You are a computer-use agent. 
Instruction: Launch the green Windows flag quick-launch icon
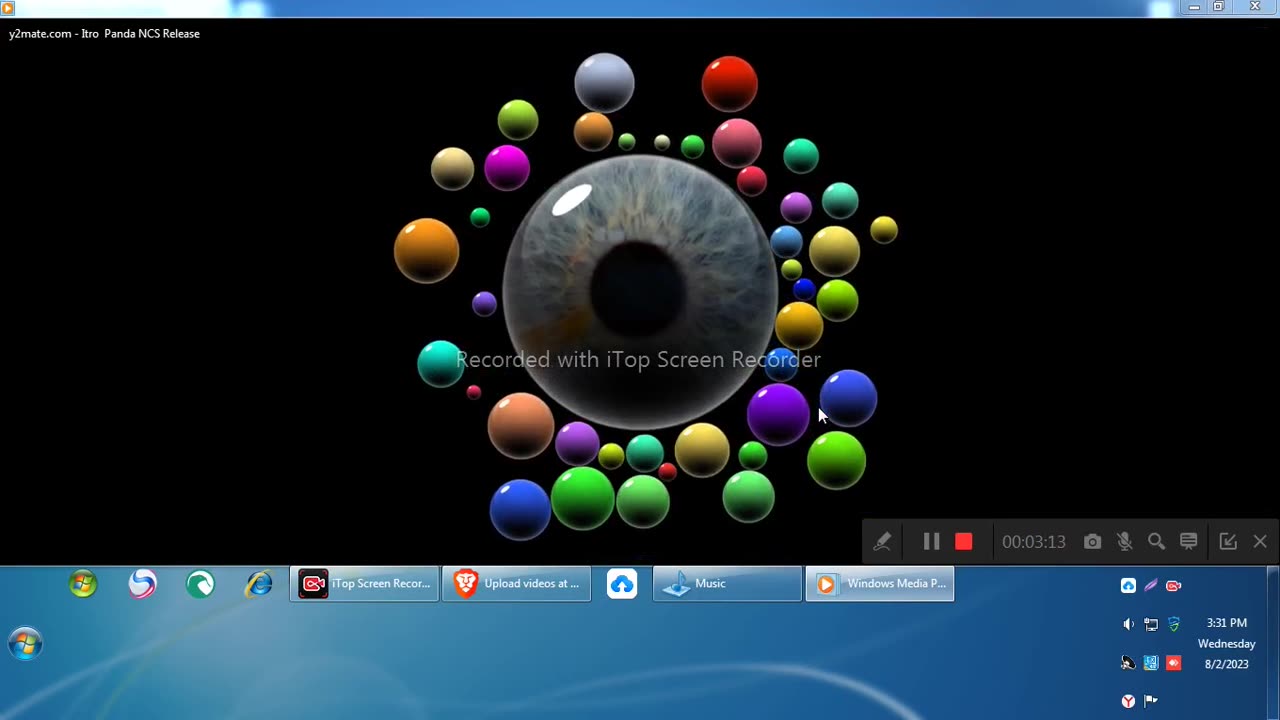point(83,584)
